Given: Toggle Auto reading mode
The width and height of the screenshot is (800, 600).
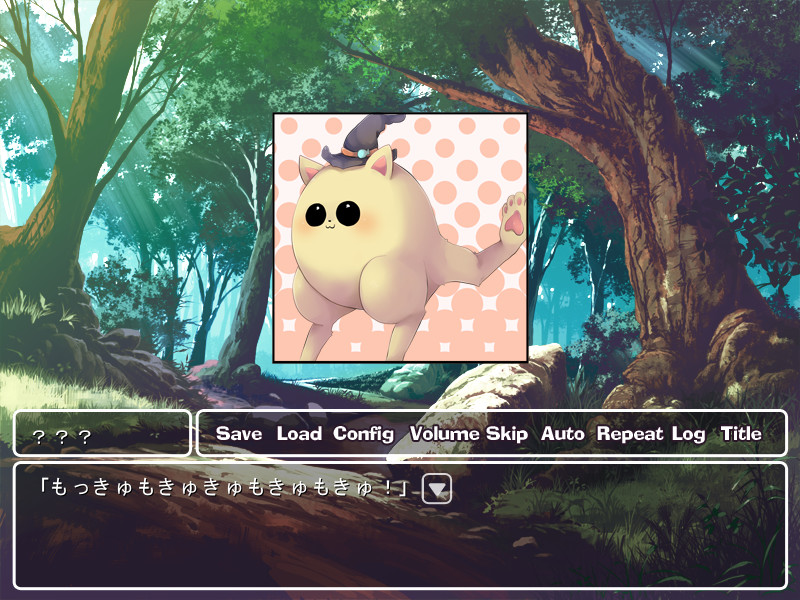Looking at the screenshot, I should click(x=563, y=434).
